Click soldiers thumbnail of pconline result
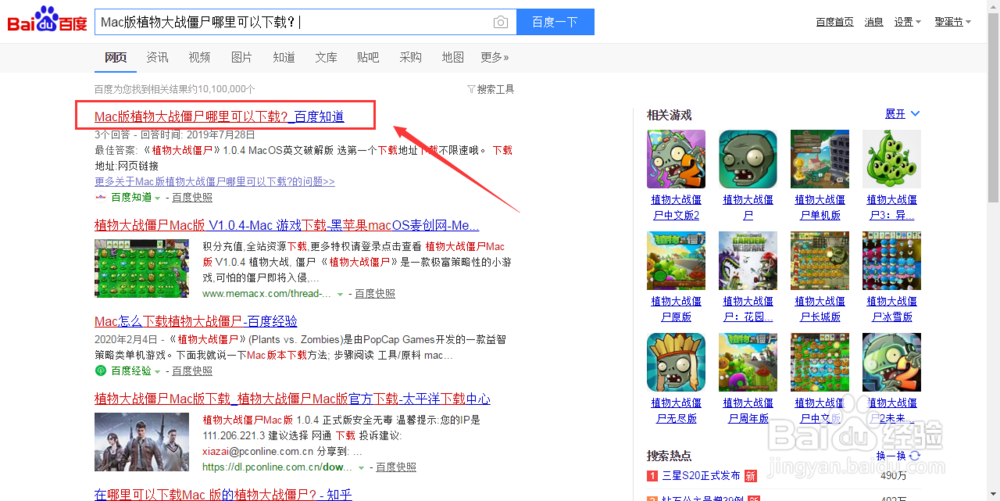Image resolution: width=1000 pixels, height=501 pixels. point(142,442)
